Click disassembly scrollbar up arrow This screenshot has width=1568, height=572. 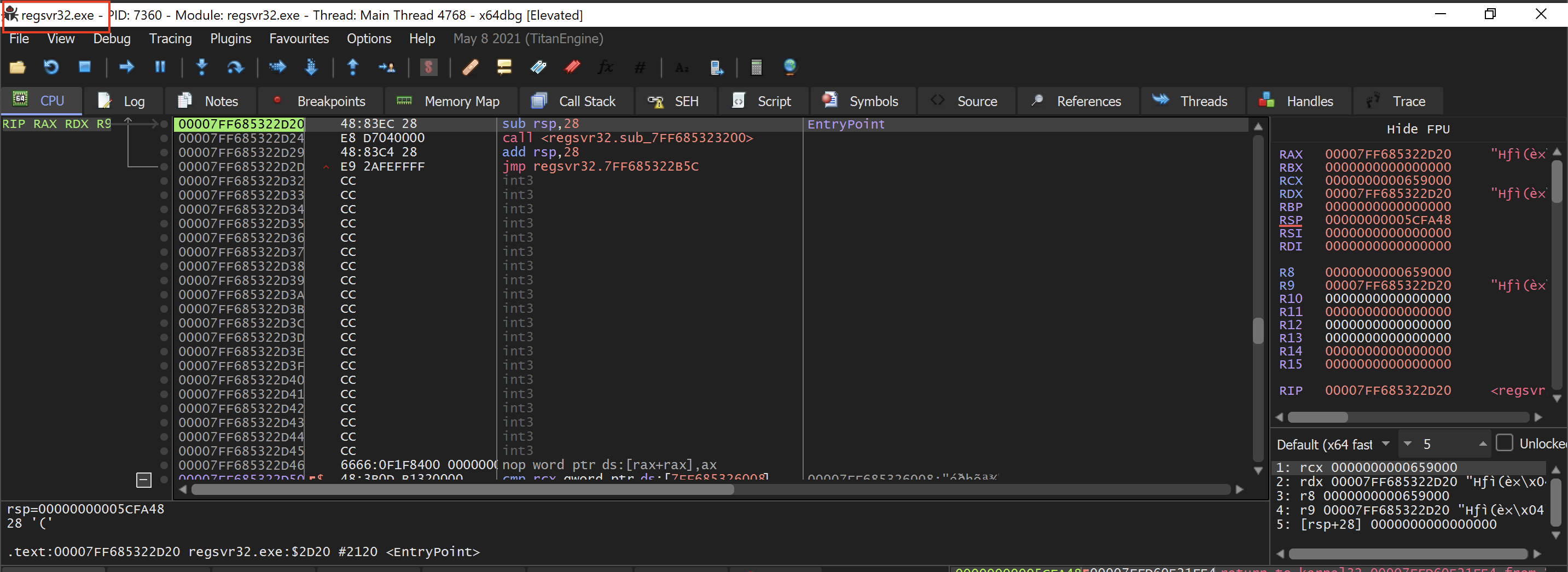click(x=1258, y=126)
